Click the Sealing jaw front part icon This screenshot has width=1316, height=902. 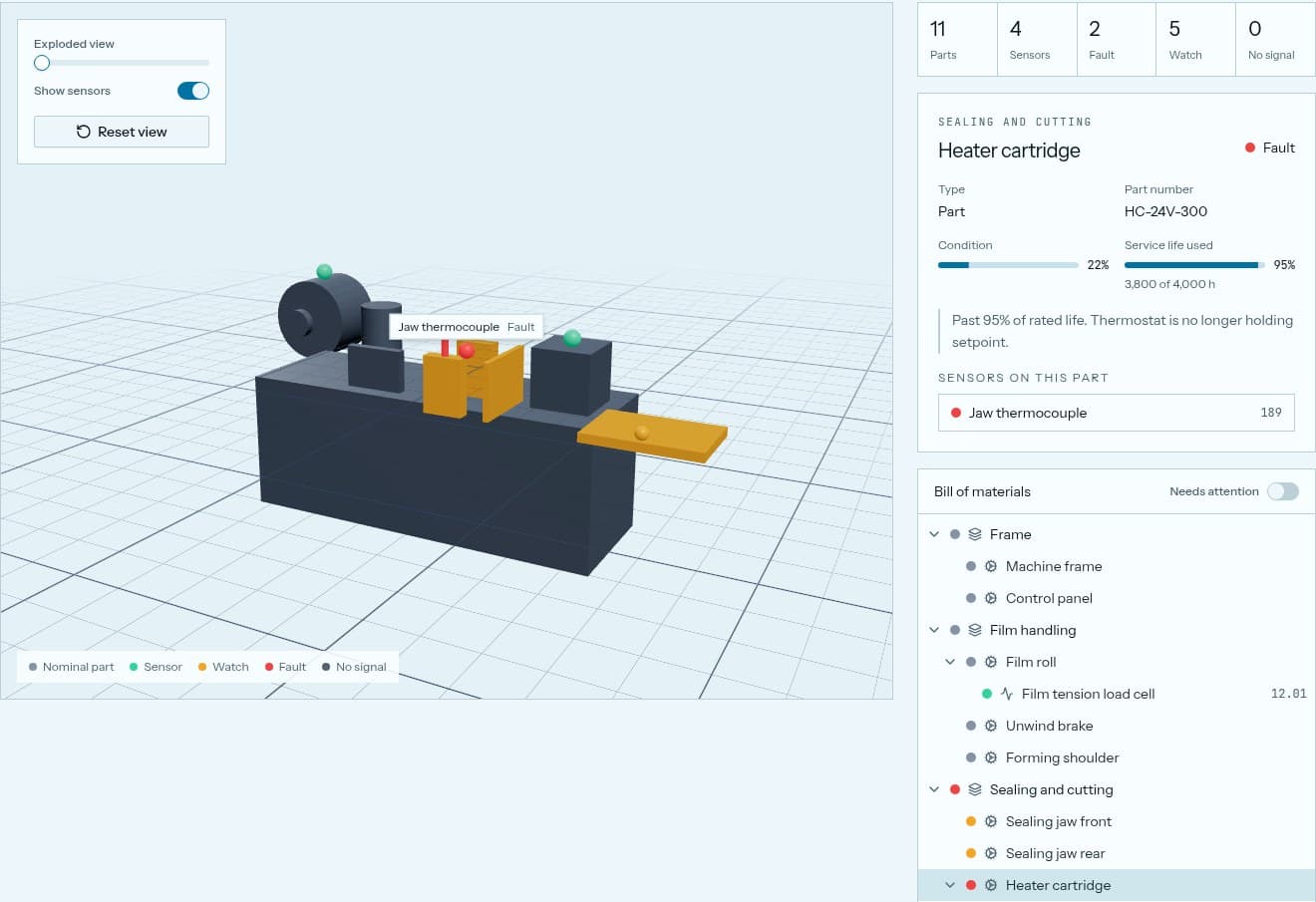(x=991, y=821)
